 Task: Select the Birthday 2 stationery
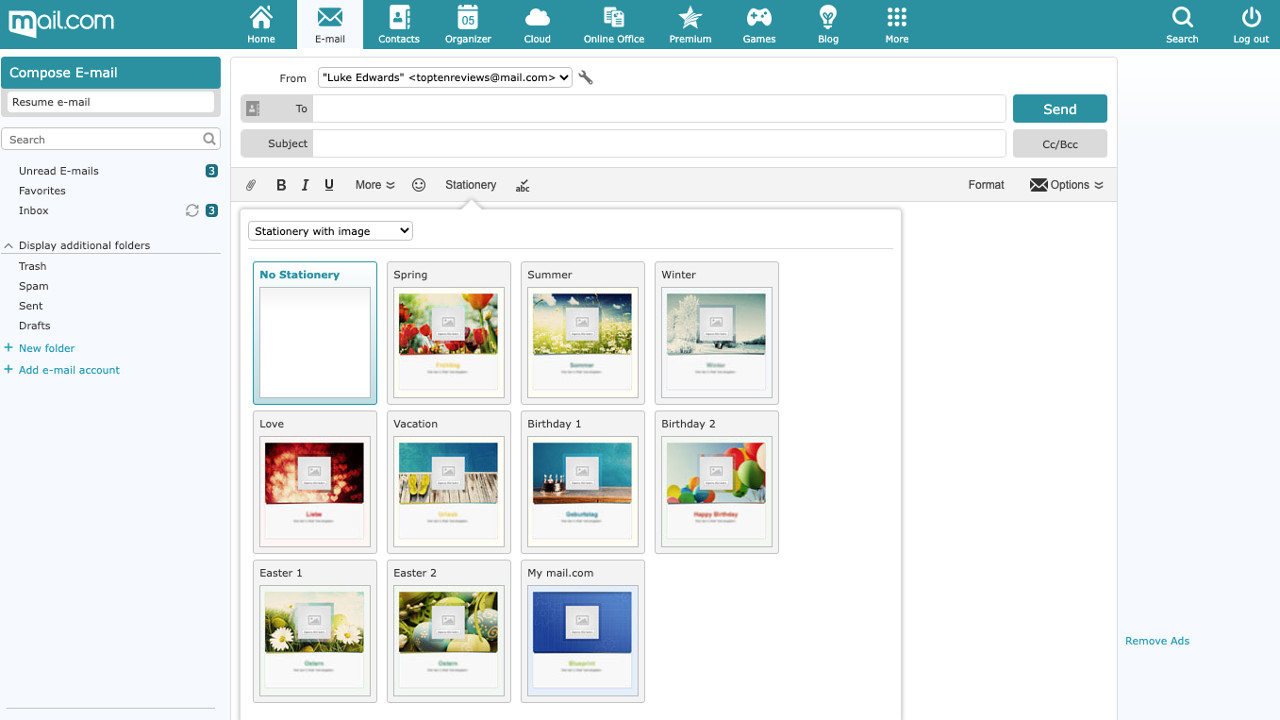tap(717, 482)
